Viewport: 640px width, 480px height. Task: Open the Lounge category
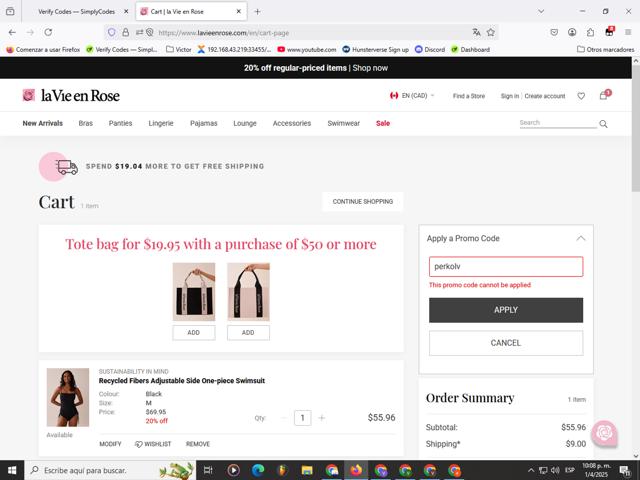(245, 123)
